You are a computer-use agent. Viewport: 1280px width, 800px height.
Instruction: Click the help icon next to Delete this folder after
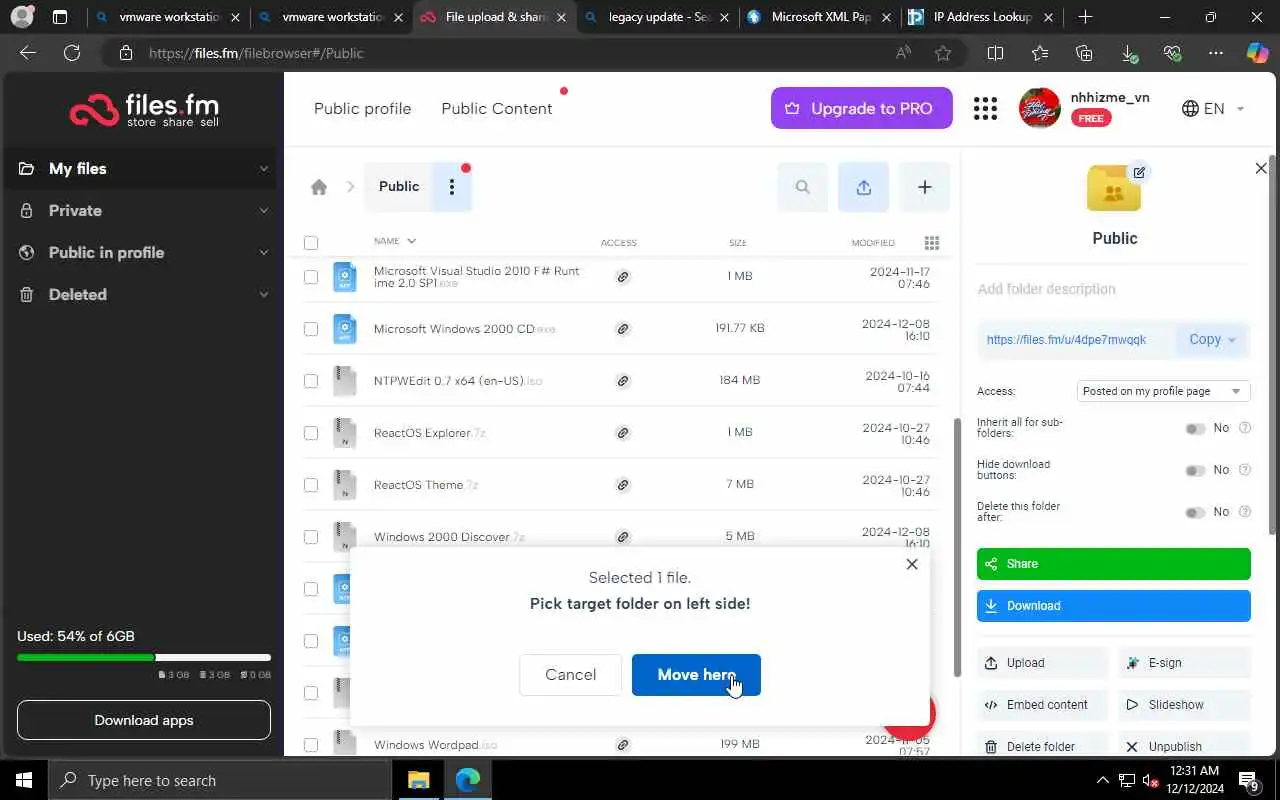[1245, 512]
